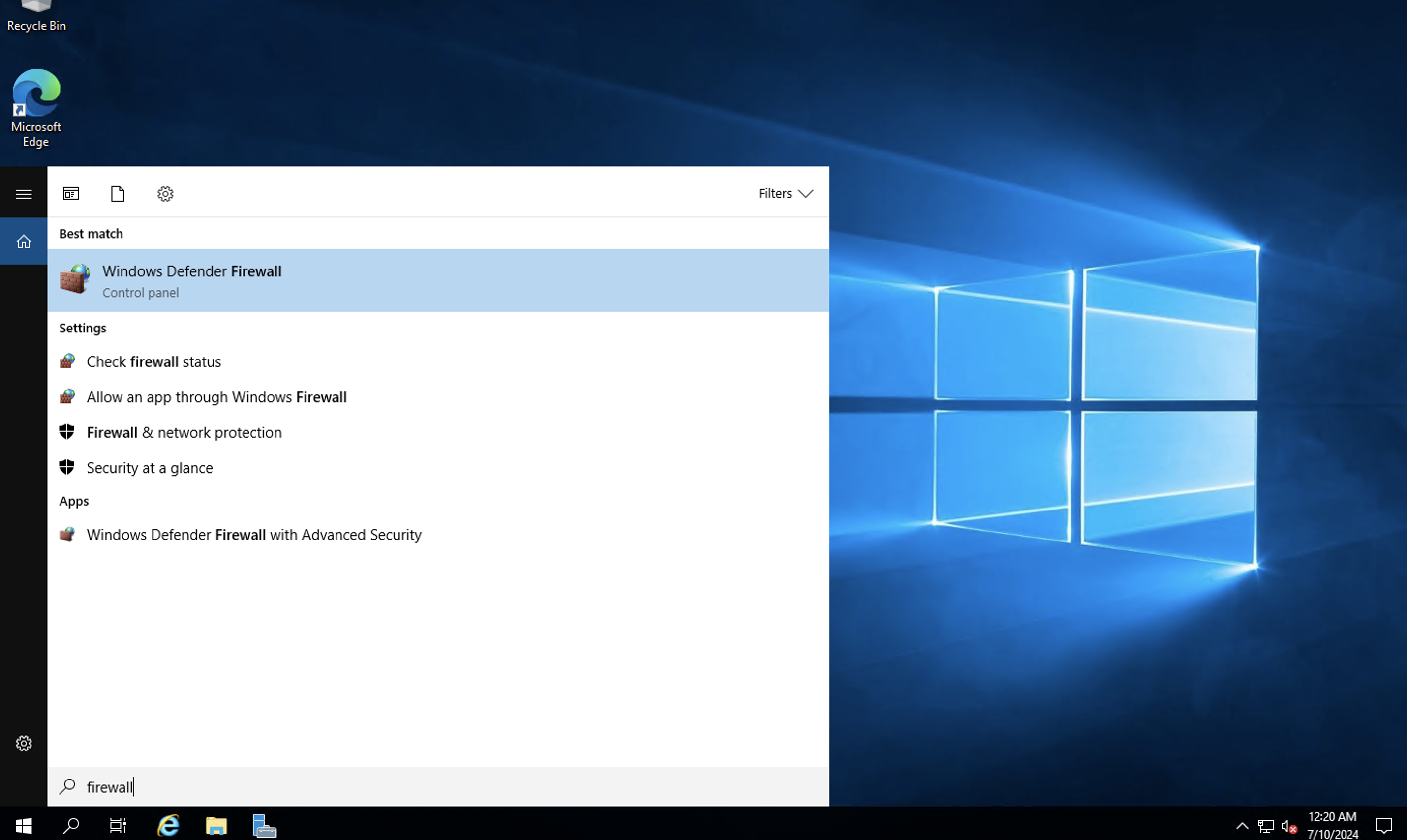
Task: Select "Allow an app through Windows Firewall"
Action: point(216,397)
